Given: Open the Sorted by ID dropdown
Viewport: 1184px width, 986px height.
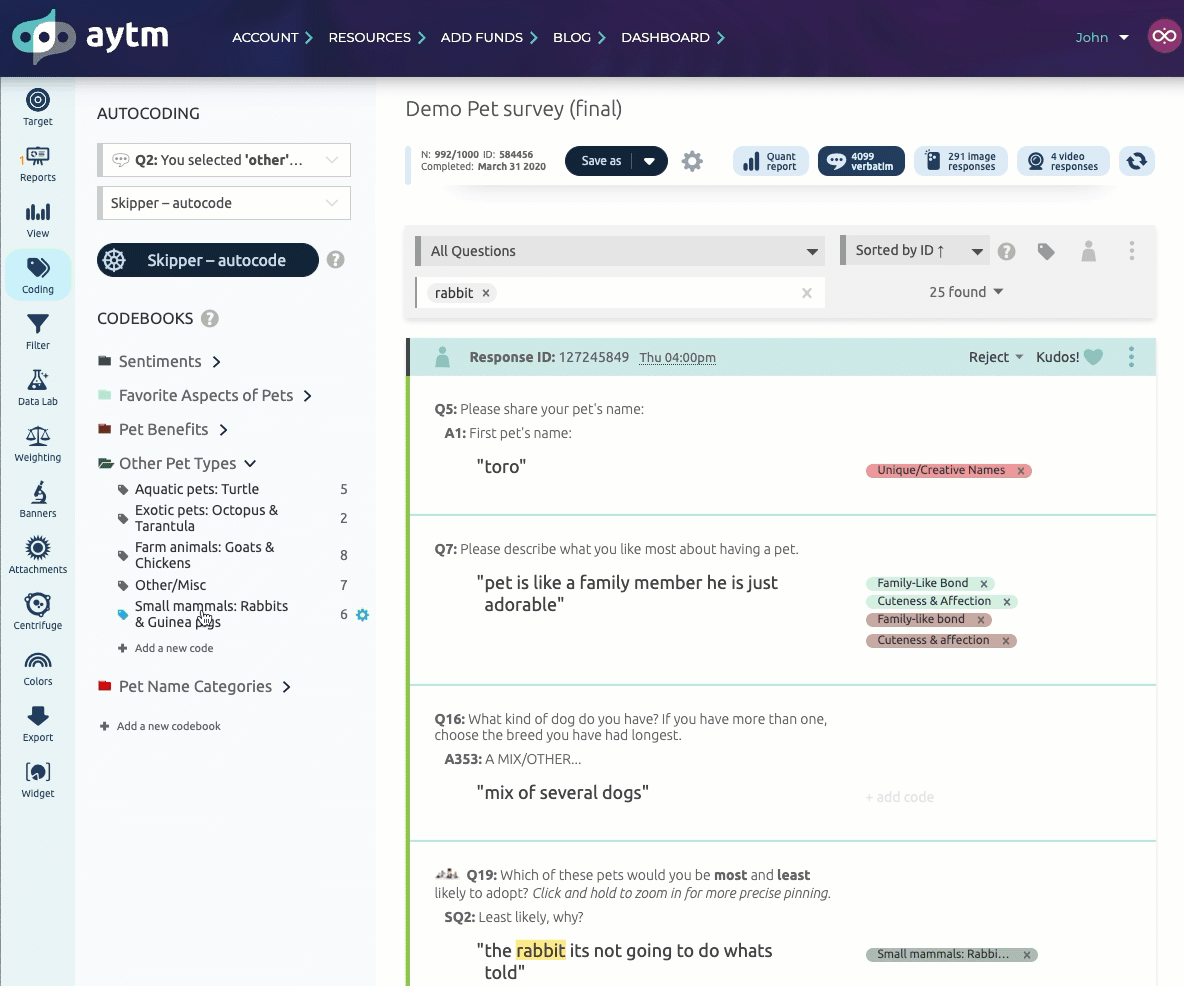Looking at the screenshot, I should pos(914,251).
